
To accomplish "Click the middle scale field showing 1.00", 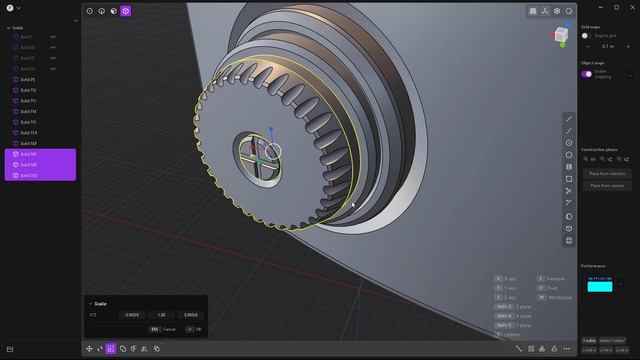I will pos(162,315).
